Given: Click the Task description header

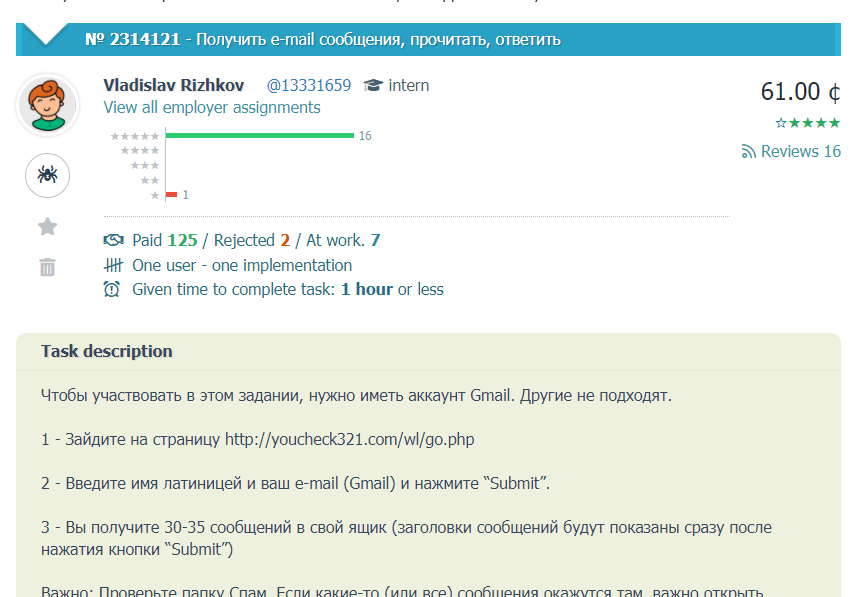Looking at the screenshot, I should click(107, 352).
